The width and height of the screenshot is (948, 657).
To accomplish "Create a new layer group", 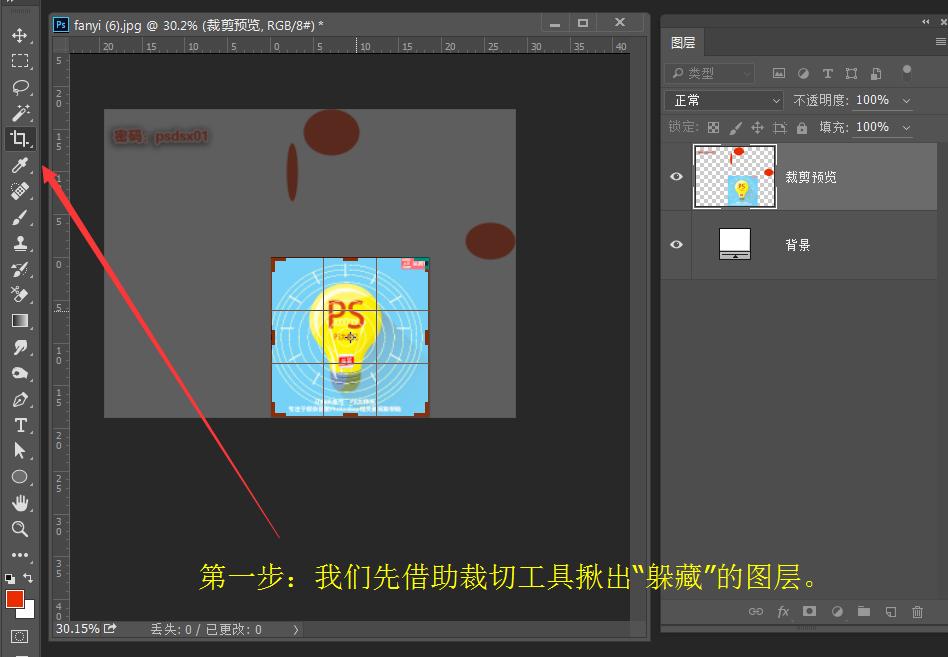I will coord(863,611).
